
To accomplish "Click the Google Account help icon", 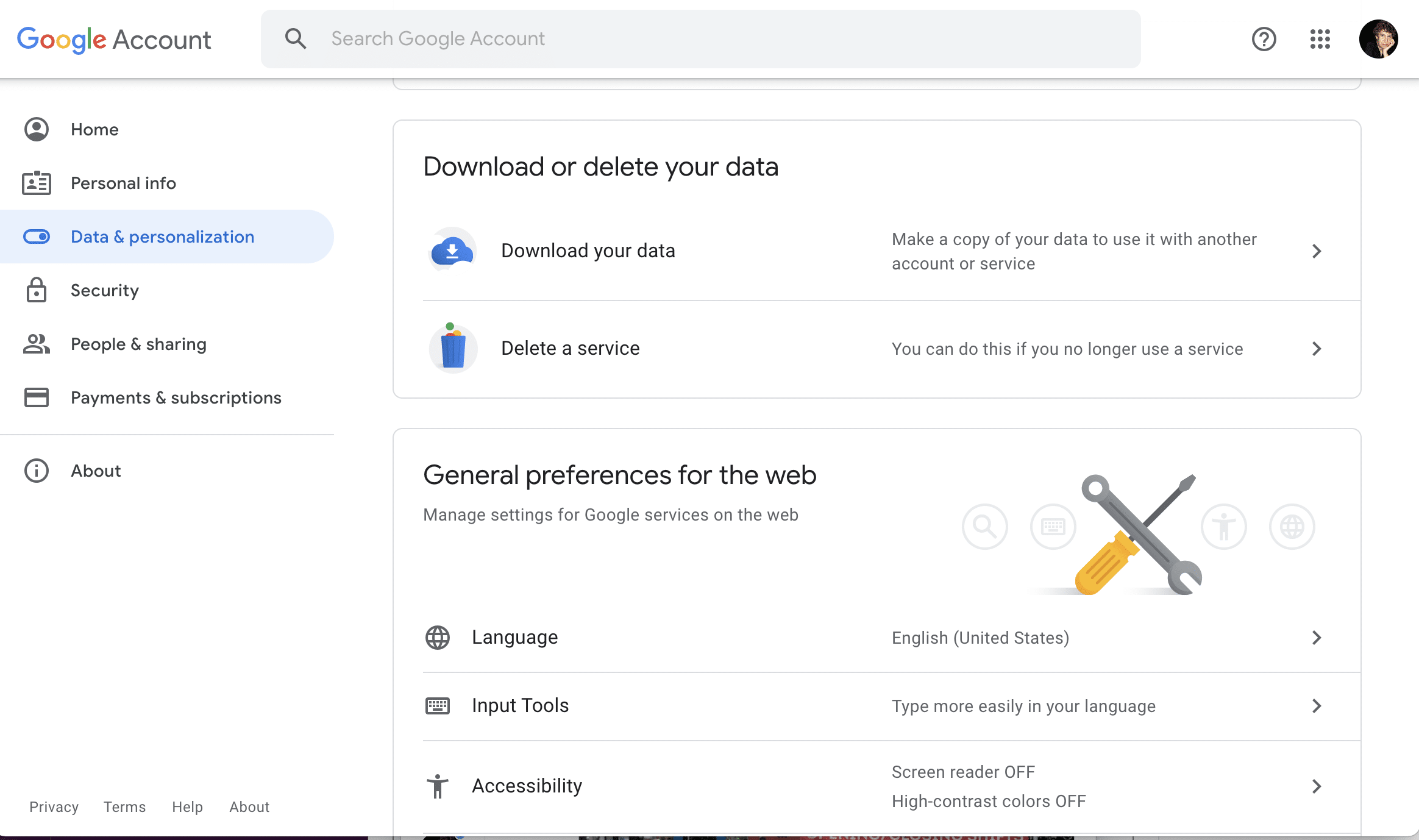I will click(1264, 39).
